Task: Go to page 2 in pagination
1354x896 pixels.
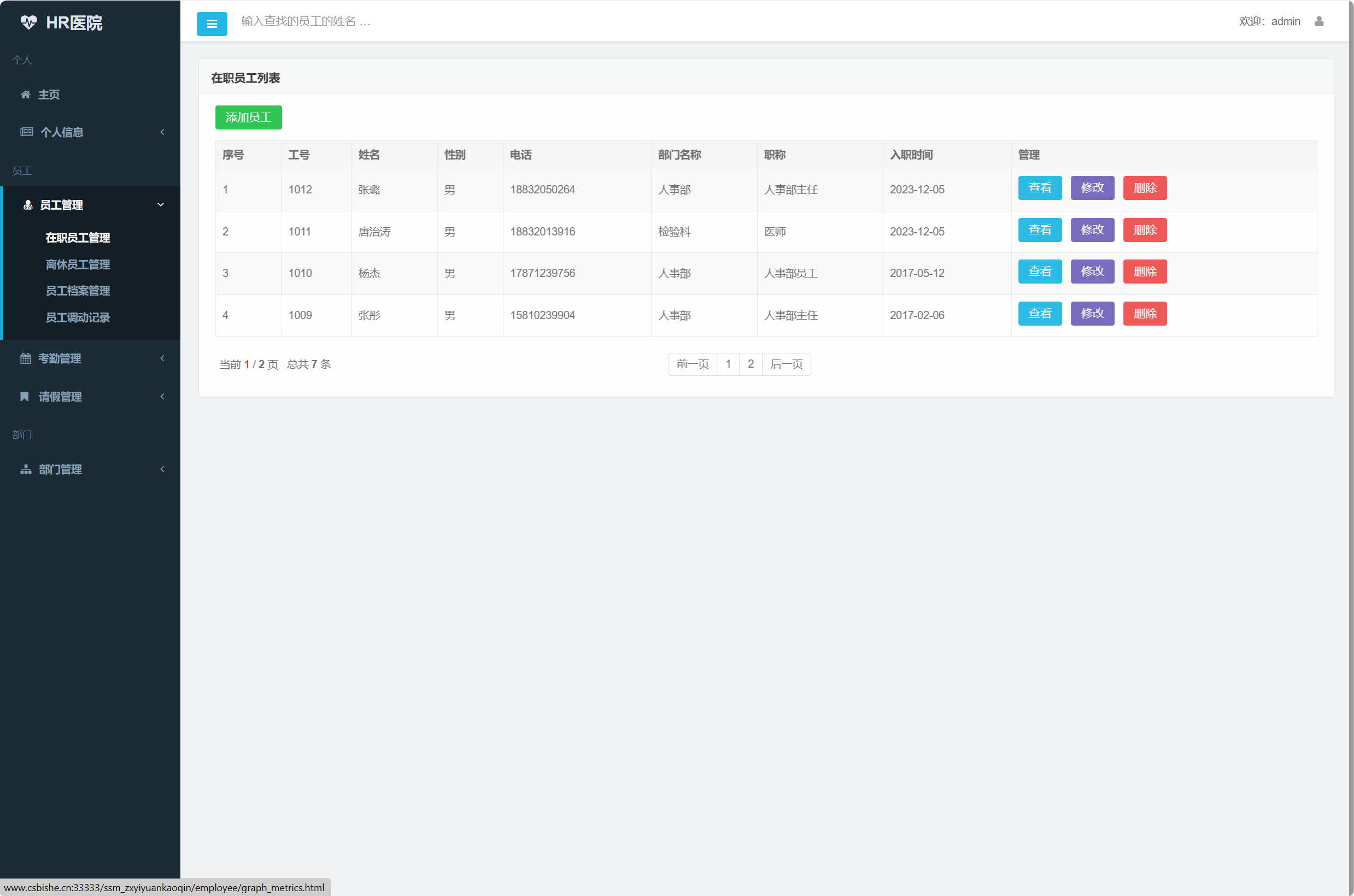Action: coord(750,364)
